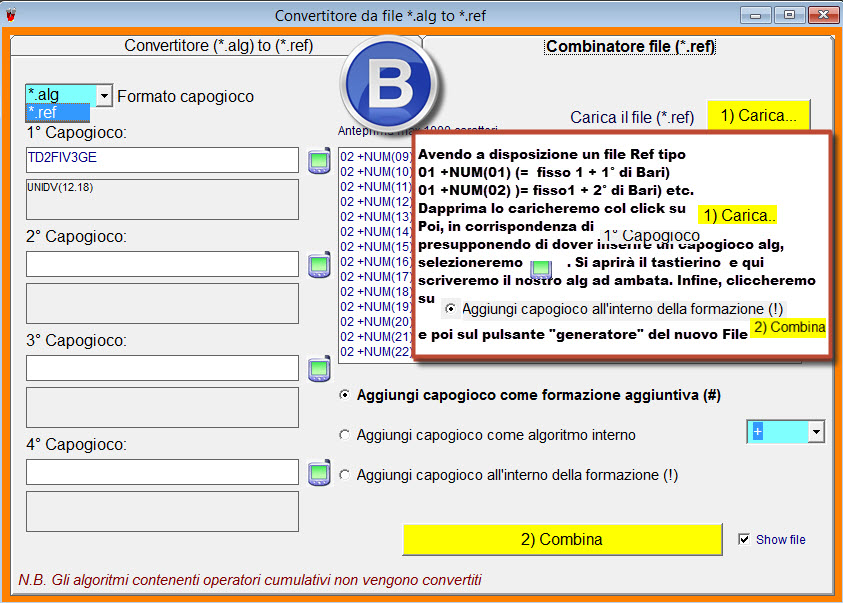Select preview row '02 +NUM(14)'

tap(376, 232)
